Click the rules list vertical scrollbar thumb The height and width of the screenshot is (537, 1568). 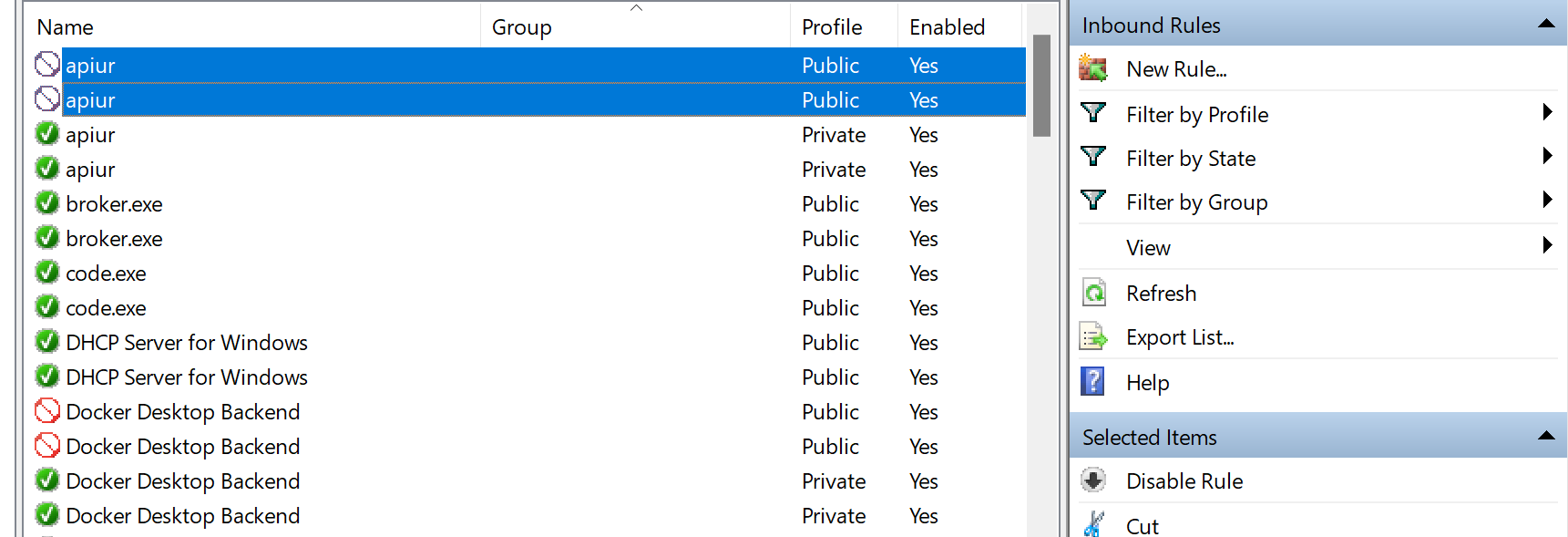point(1041,86)
